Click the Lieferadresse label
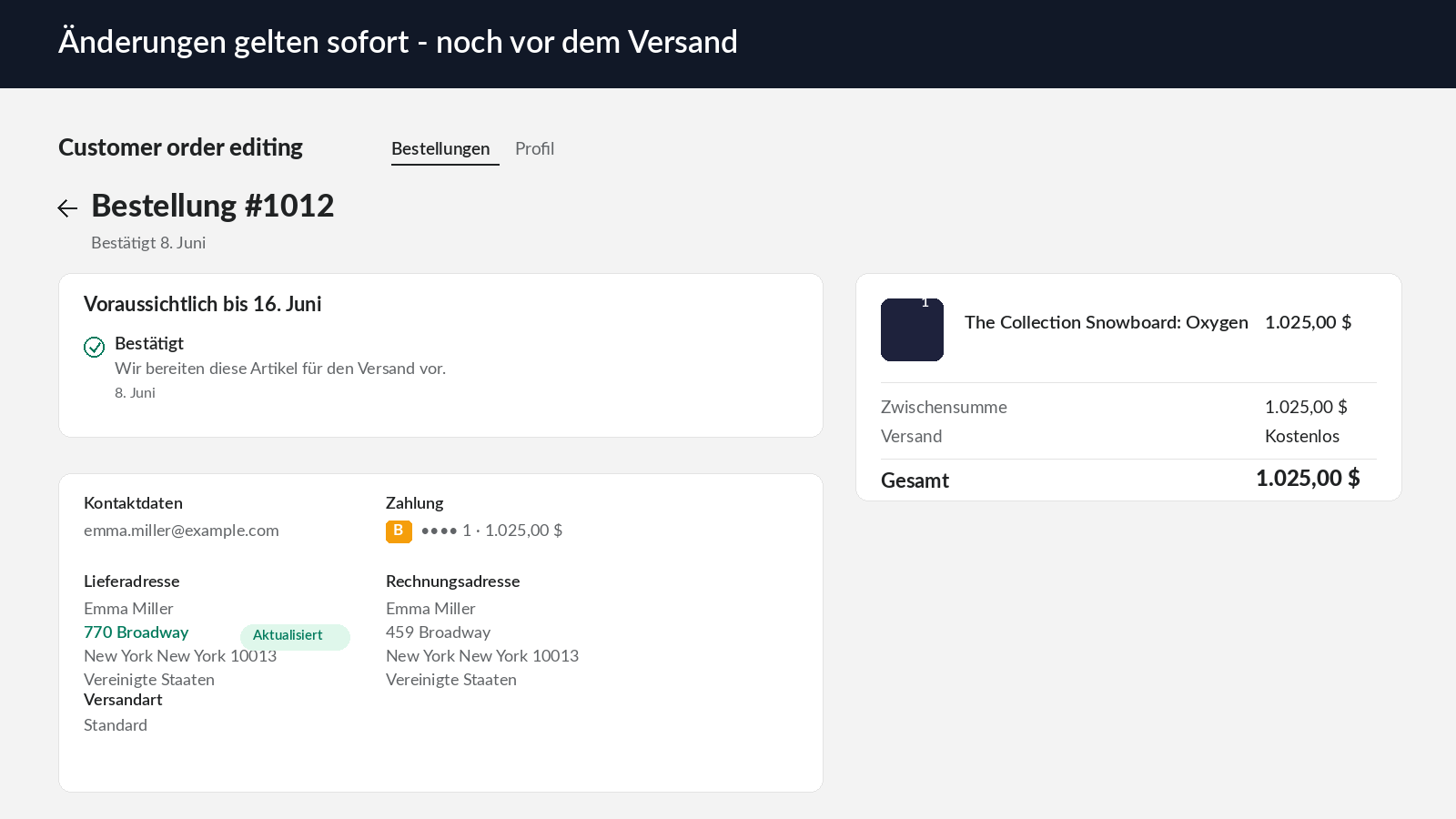 (132, 581)
